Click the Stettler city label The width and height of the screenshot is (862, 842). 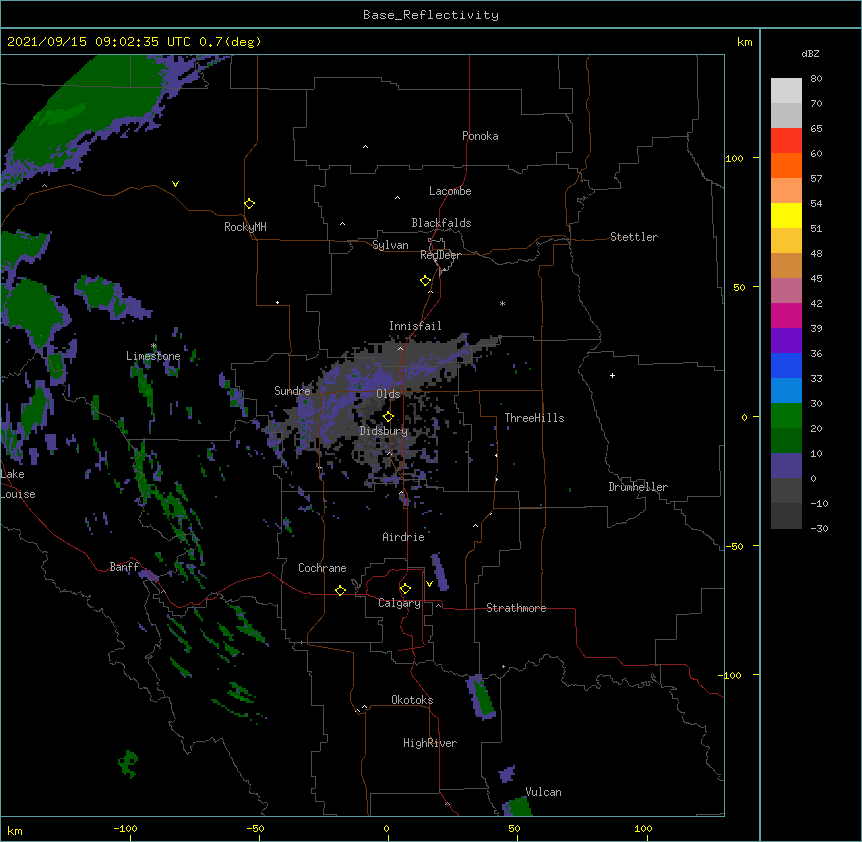click(634, 237)
